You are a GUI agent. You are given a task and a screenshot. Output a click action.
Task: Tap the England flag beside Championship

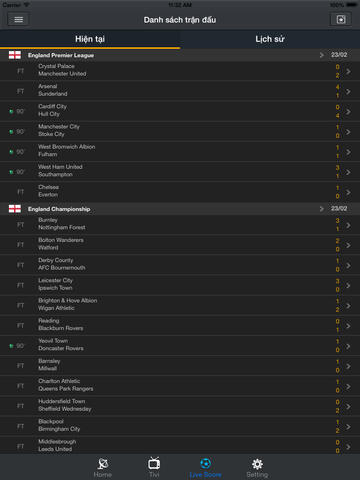15,209
